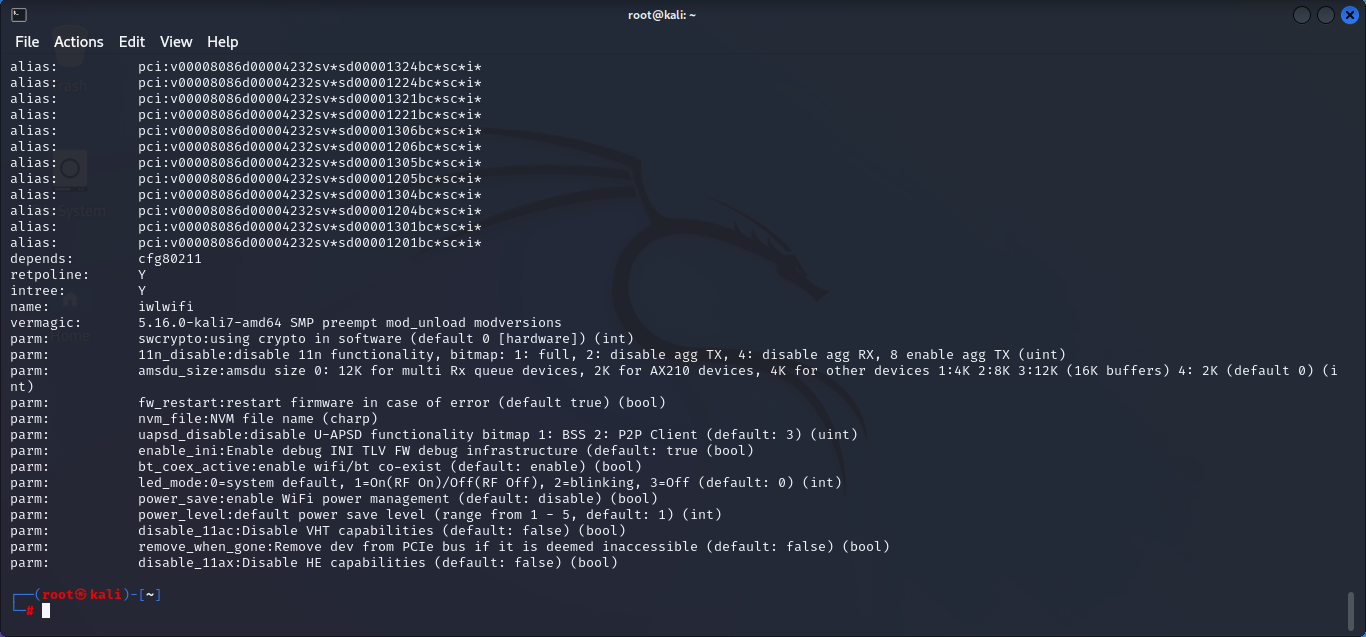Open the Edit menu

131,42
